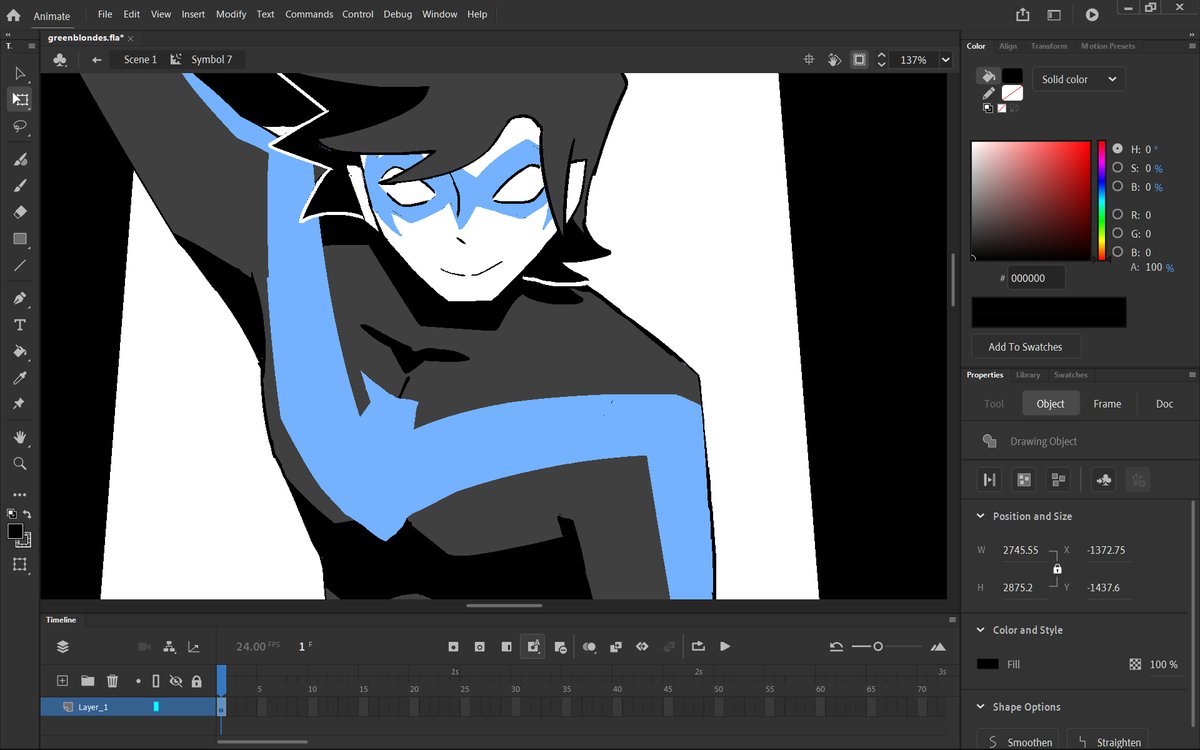Select the H hue radio button
The image size is (1200, 750).
point(1118,148)
